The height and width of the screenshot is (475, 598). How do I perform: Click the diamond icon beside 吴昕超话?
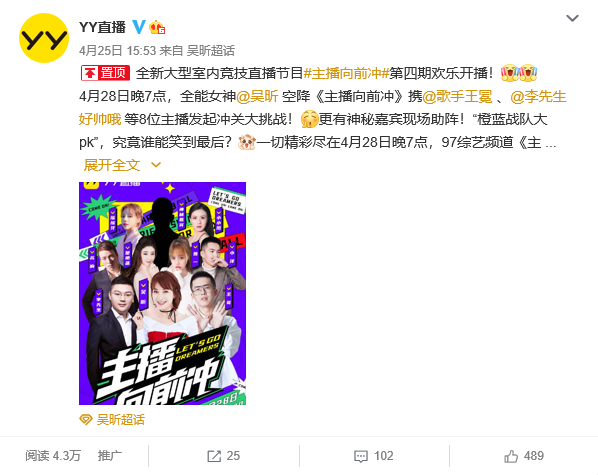86,420
